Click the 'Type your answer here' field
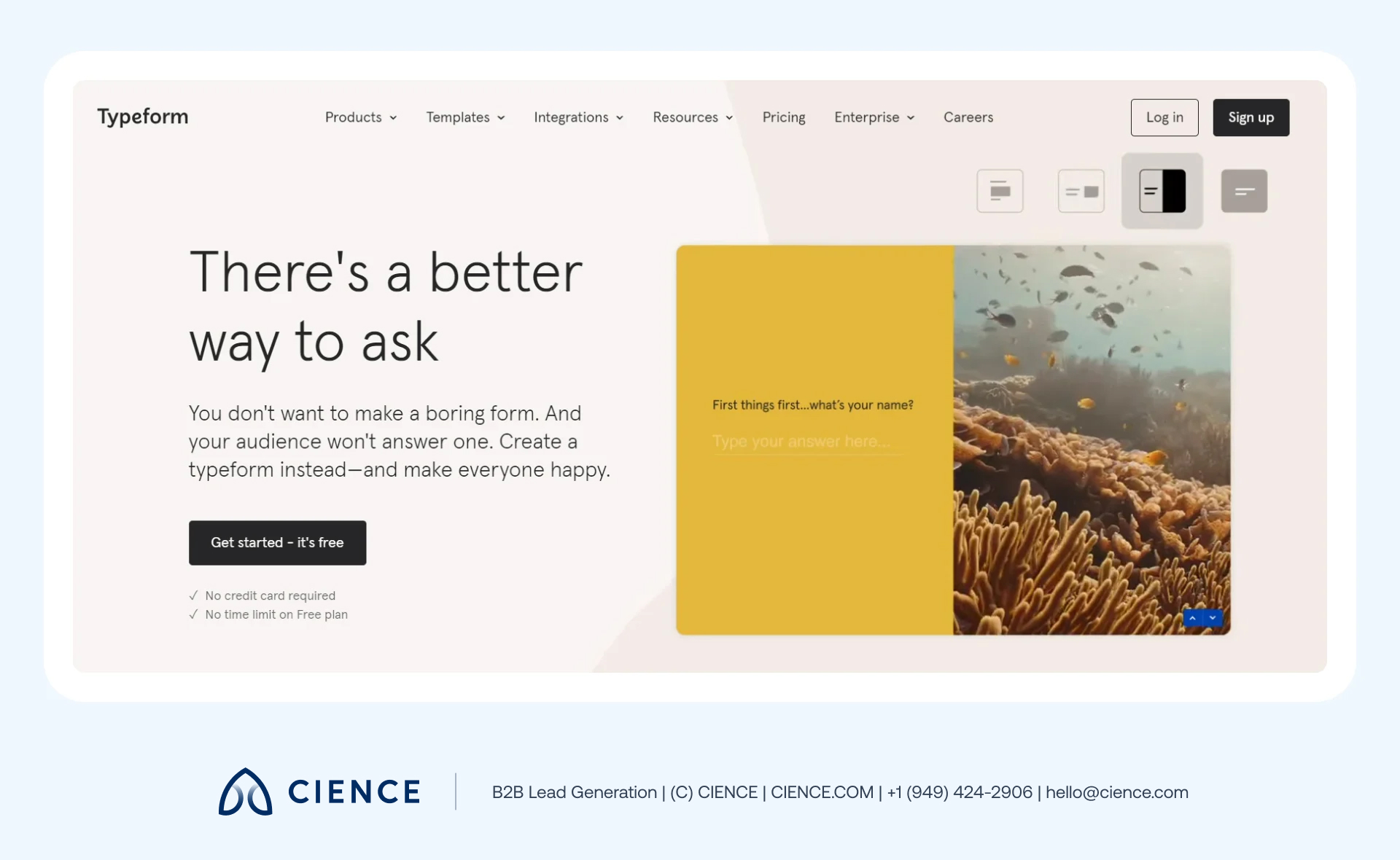Screen dimensions: 1400x860 (x=802, y=442)
